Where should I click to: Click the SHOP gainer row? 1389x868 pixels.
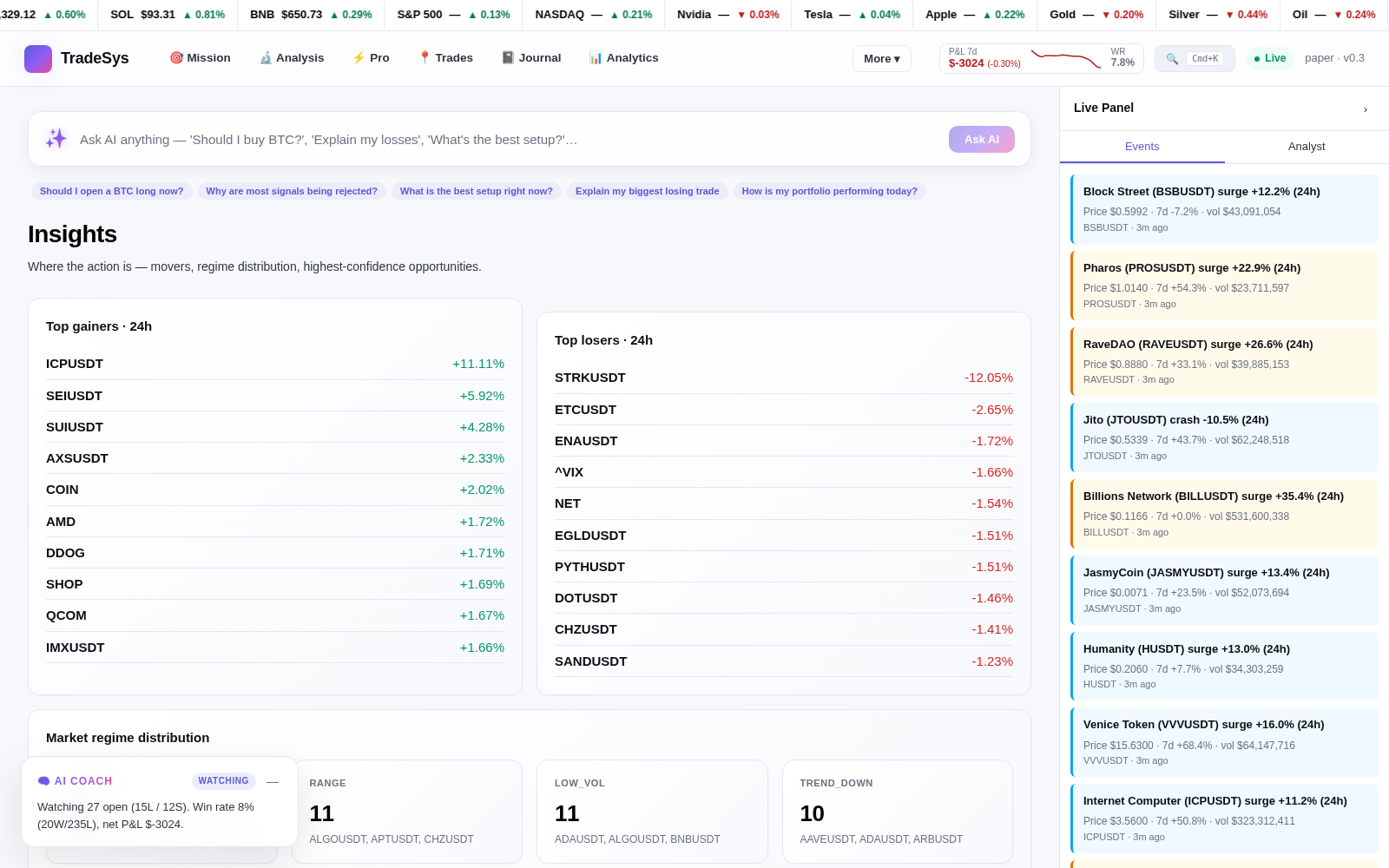275,584
